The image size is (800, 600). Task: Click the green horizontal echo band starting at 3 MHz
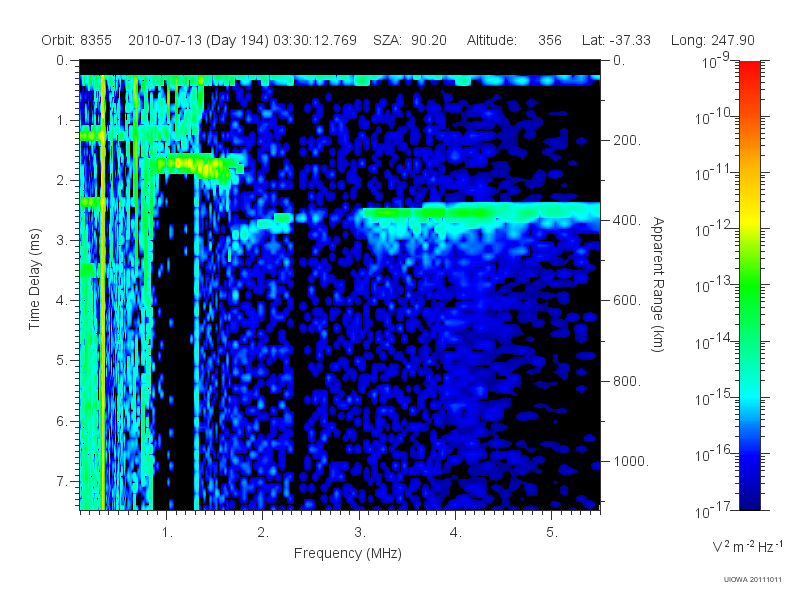[x=481, y=214]
